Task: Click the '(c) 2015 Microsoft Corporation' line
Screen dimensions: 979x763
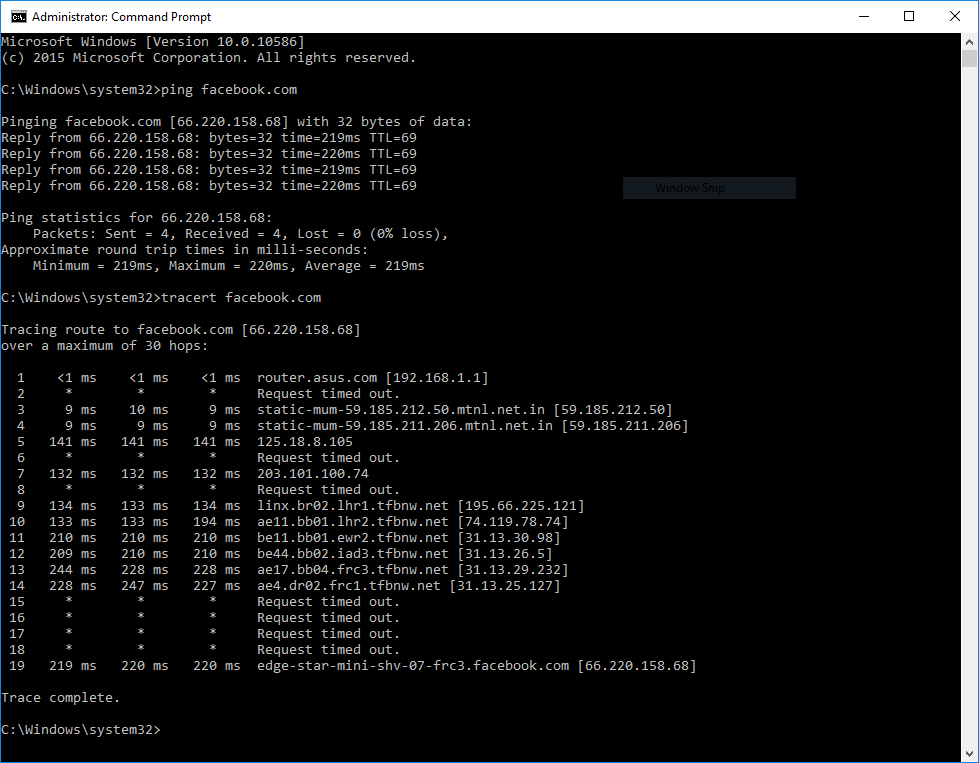Action: 209,58
